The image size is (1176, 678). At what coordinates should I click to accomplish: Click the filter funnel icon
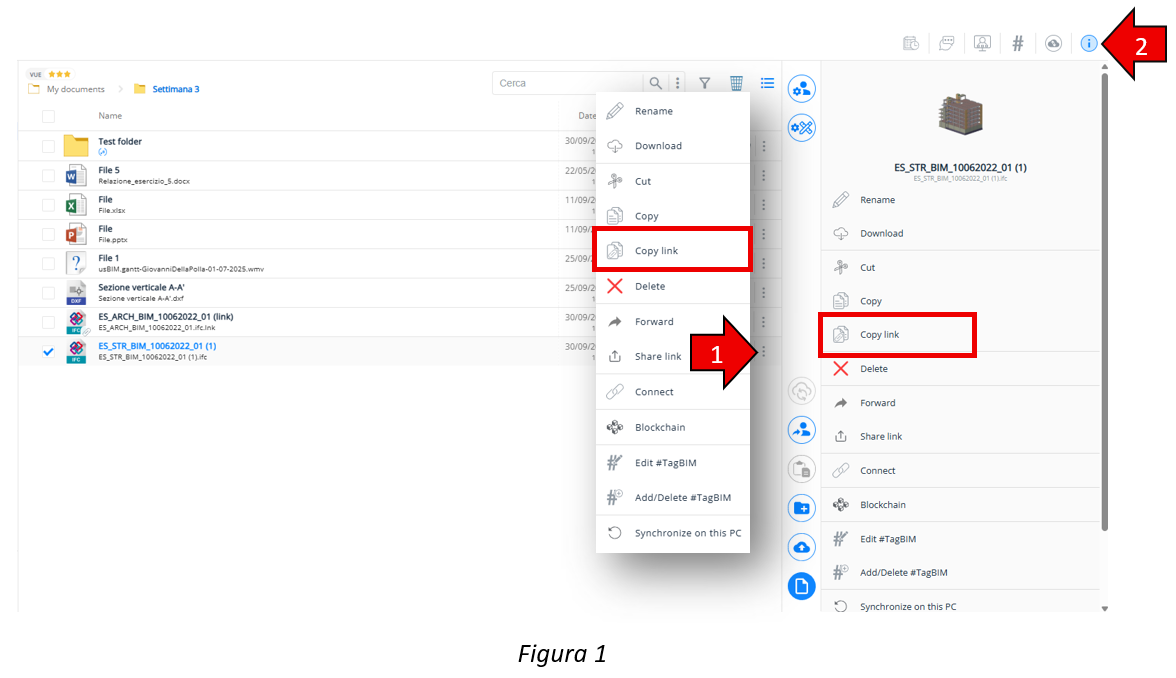point(704,84)
